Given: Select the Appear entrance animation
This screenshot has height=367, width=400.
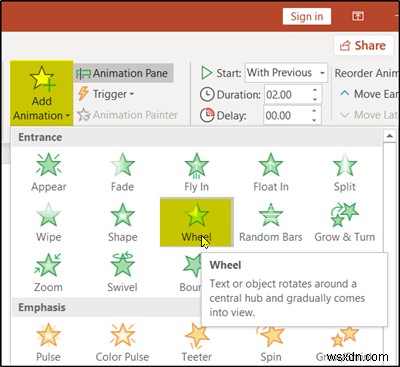Looking at the screenshot, I should pyautogui.click(x=49, y=172).
